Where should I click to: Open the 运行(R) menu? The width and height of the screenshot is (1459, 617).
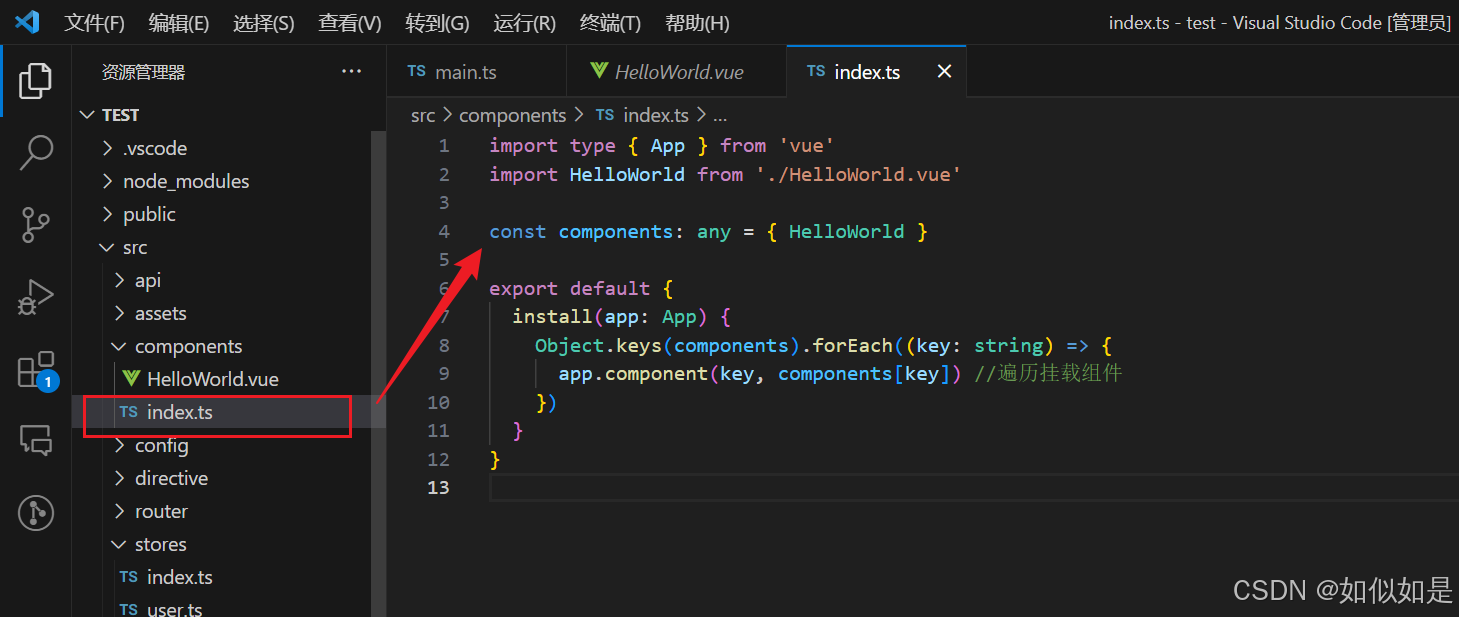click(524, 22)
